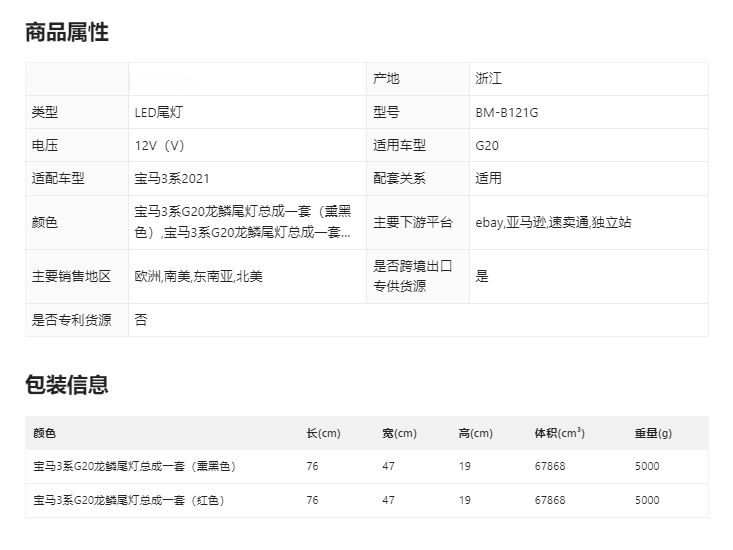The height and width of the screenshot is (550, 733).
Task: Click the 商品属性 section heading
Action: point(67,32)
